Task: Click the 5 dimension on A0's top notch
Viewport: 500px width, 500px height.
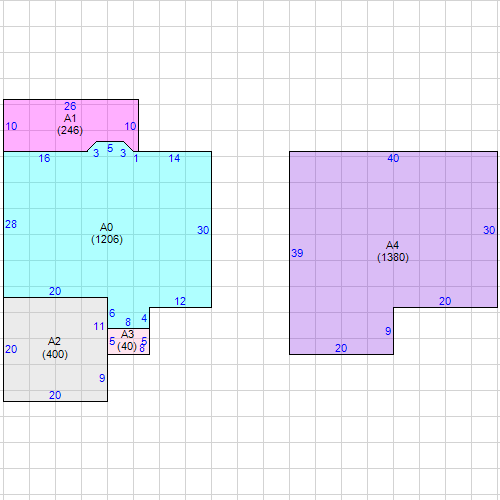Action: coord(110,148)
